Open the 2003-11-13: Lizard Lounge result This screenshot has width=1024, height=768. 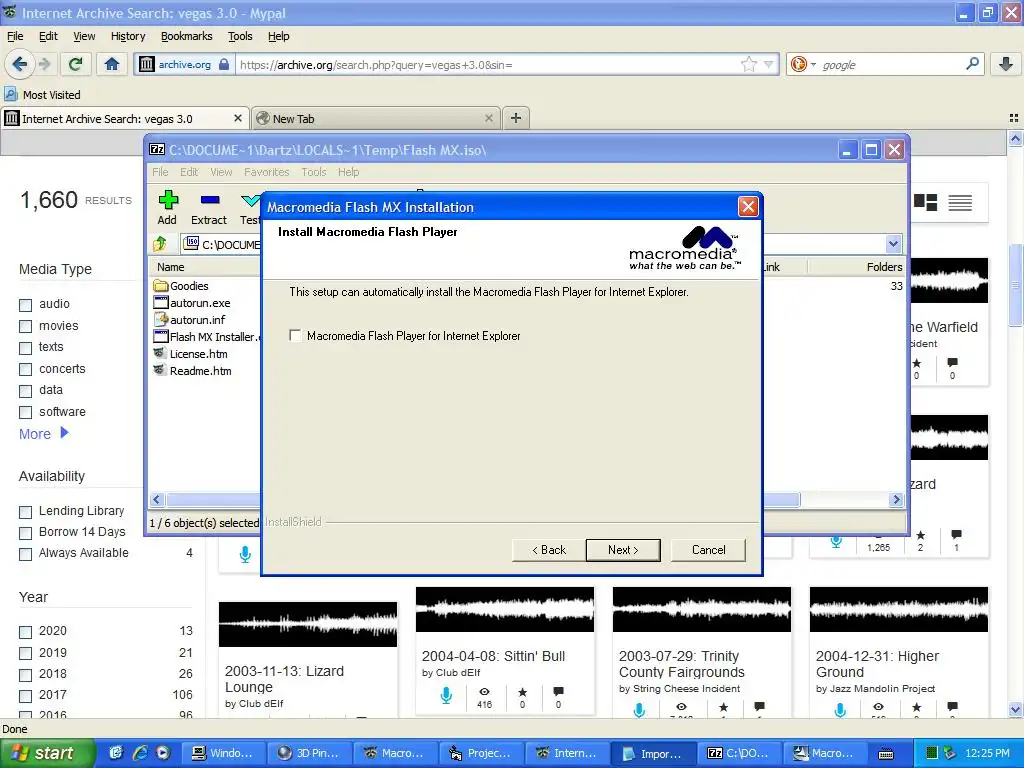click(284, 679)
